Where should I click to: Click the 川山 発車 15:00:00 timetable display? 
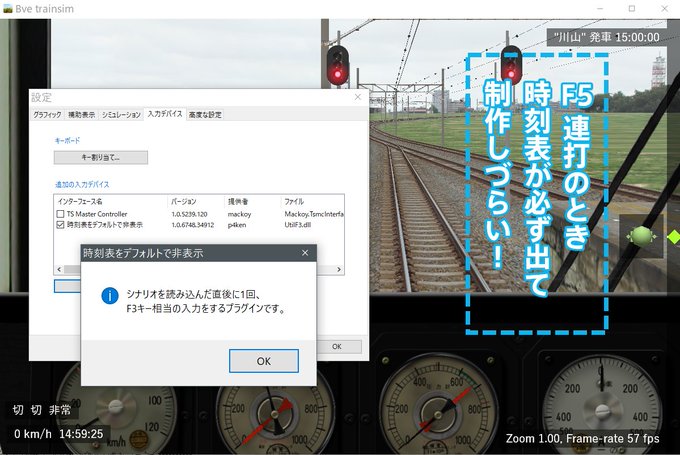606,37
